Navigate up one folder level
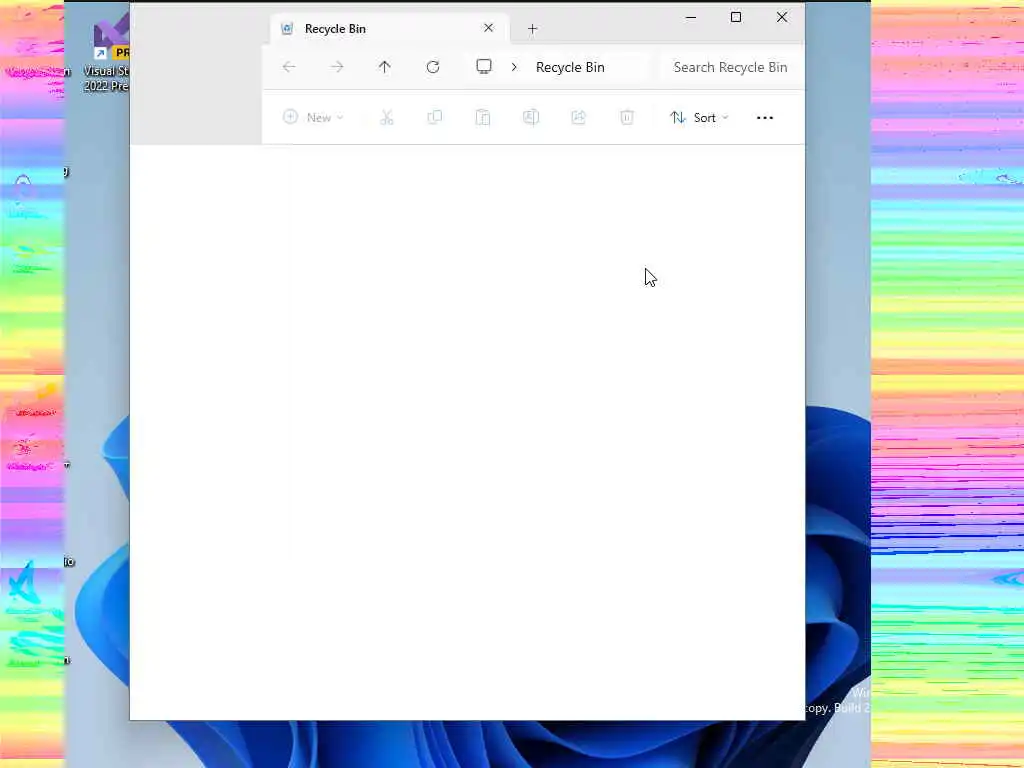 (x=385, y=67)
